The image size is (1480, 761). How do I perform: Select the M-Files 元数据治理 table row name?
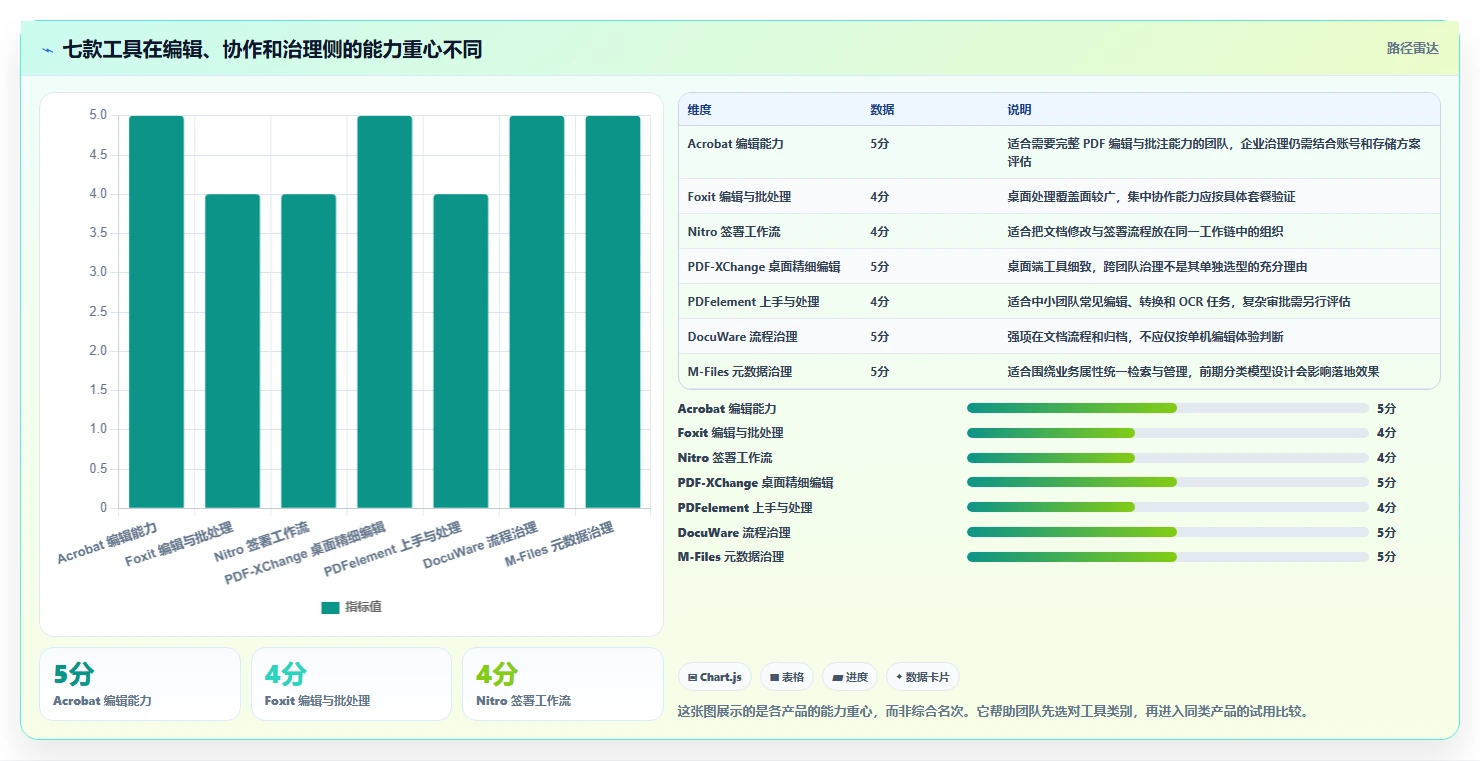pyautogui.click(x=740, y=372)
